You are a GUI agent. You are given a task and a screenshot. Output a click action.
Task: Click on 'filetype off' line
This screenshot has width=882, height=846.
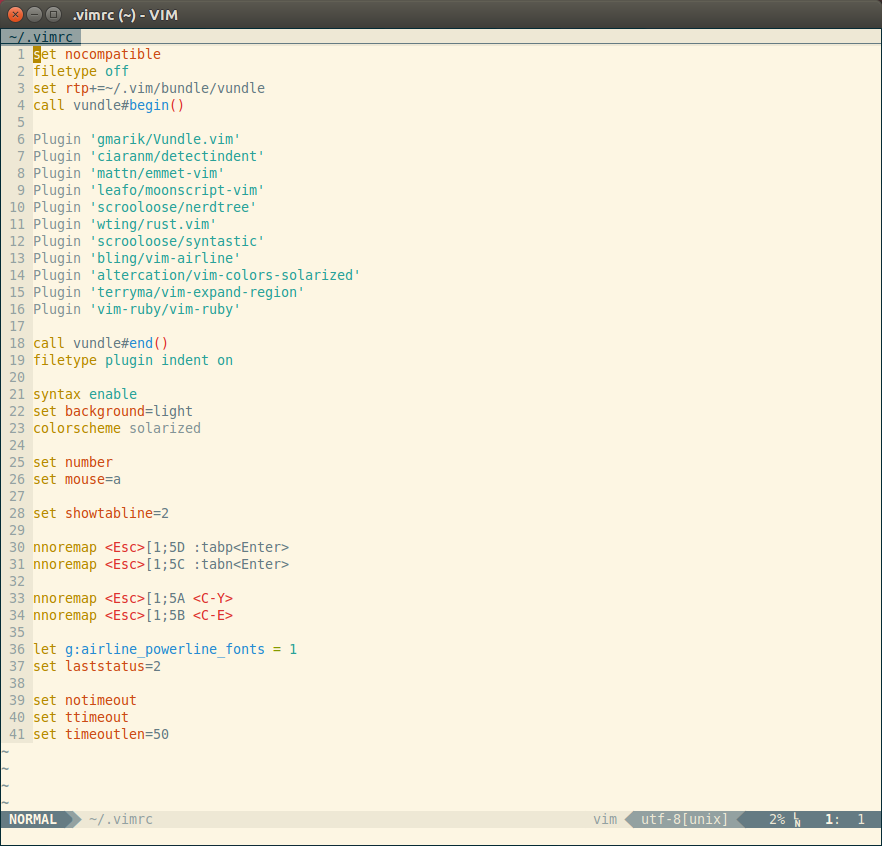coord(80,71)
